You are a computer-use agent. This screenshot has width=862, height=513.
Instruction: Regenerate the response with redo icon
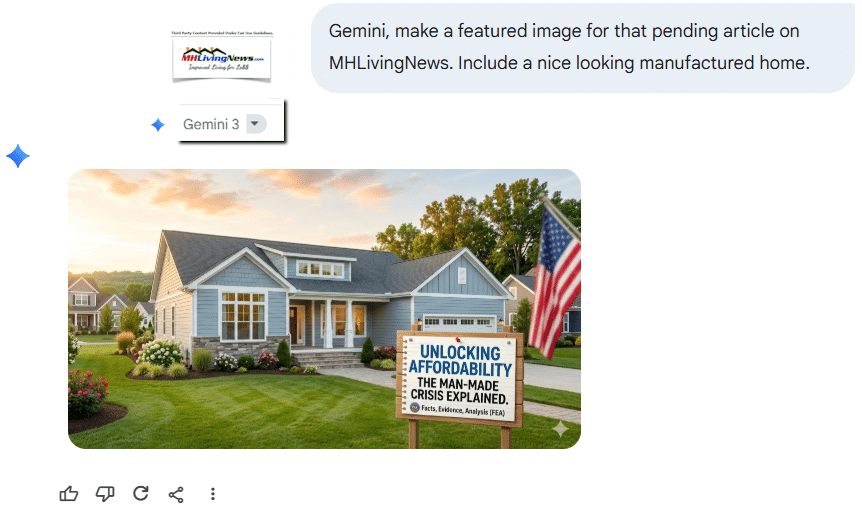(141, 493)
